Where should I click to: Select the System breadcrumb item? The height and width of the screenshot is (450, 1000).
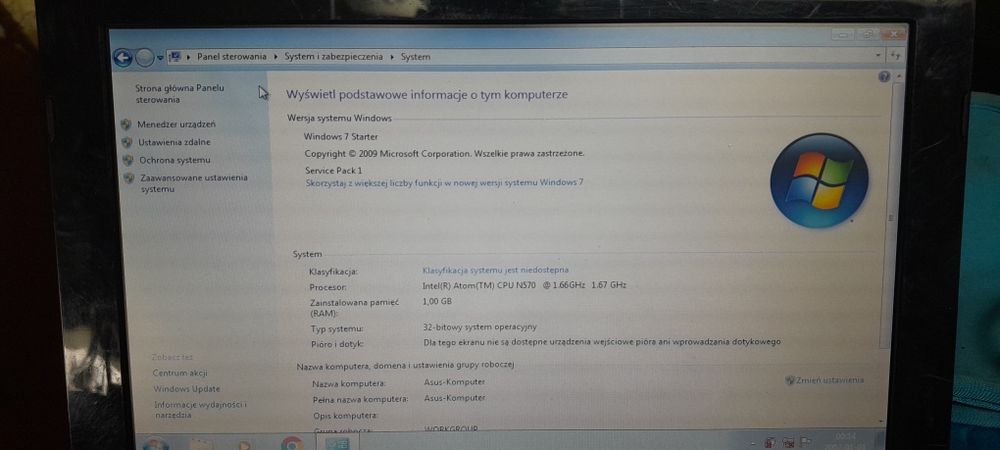click(x=415, y=57)
